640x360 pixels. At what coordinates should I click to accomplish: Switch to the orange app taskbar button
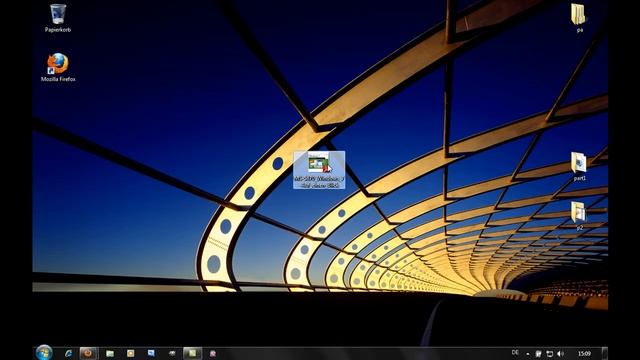click(89, 353)
